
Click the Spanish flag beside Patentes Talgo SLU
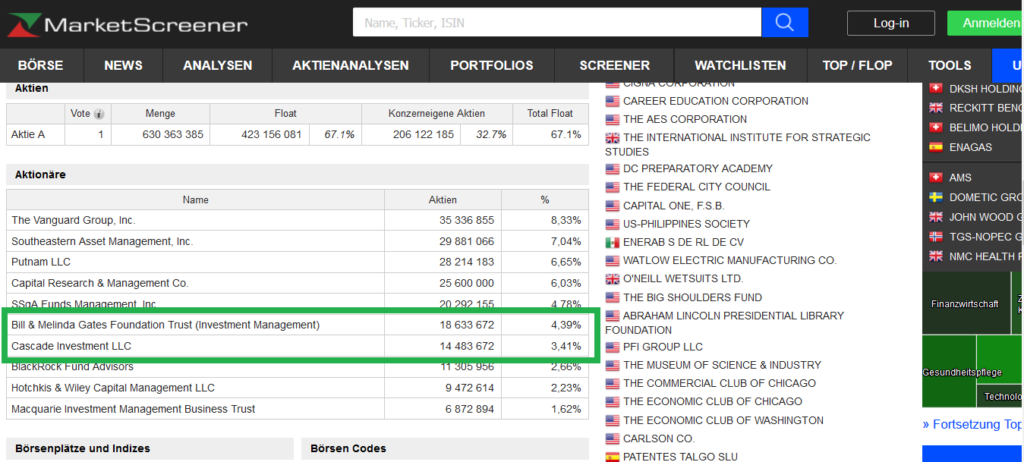(612, 457)
